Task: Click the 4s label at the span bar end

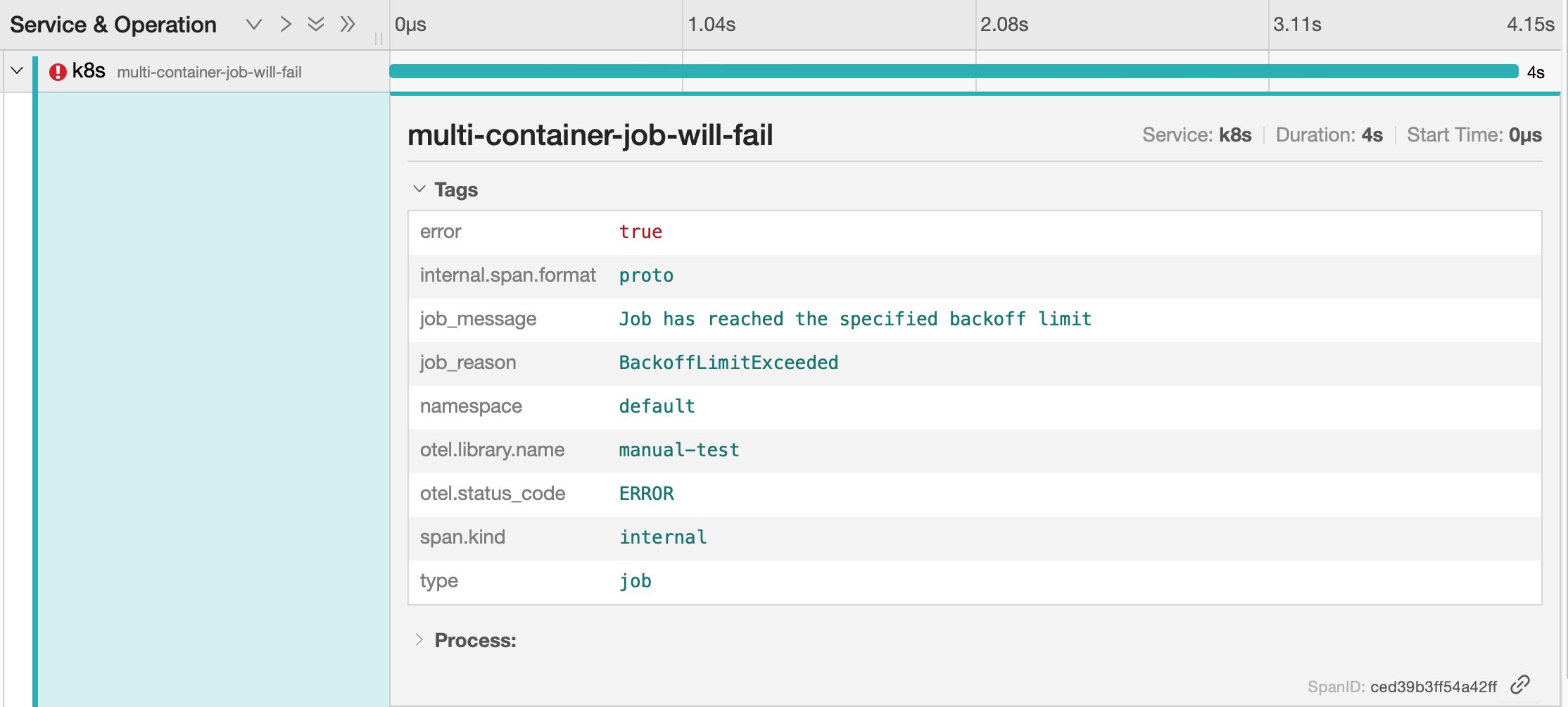Action: tap(1536, 71)
